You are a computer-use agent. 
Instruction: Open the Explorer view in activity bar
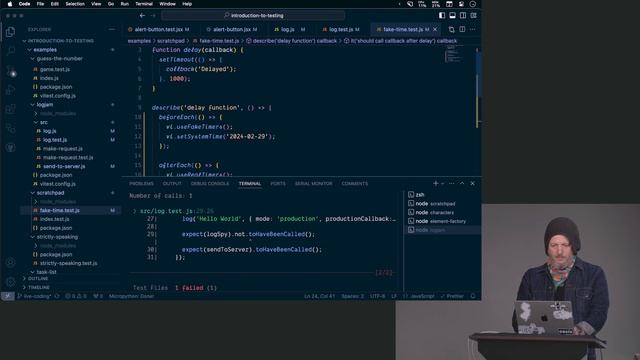[x=11, y=32]
